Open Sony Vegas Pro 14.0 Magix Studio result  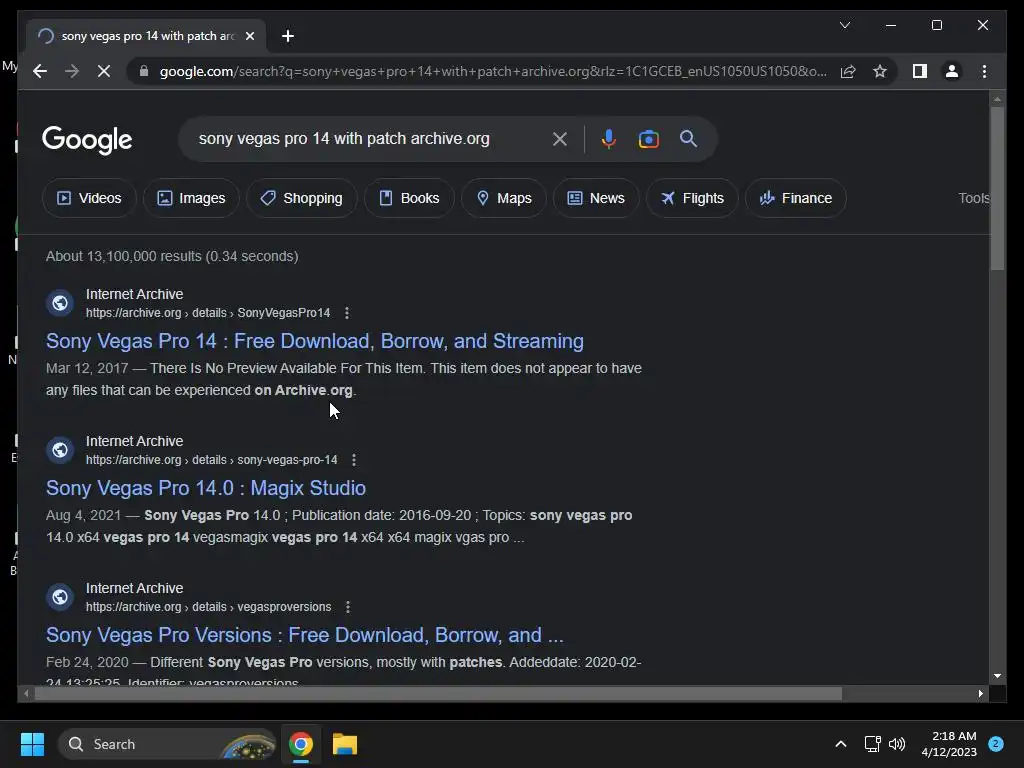[x=206, y=488]
